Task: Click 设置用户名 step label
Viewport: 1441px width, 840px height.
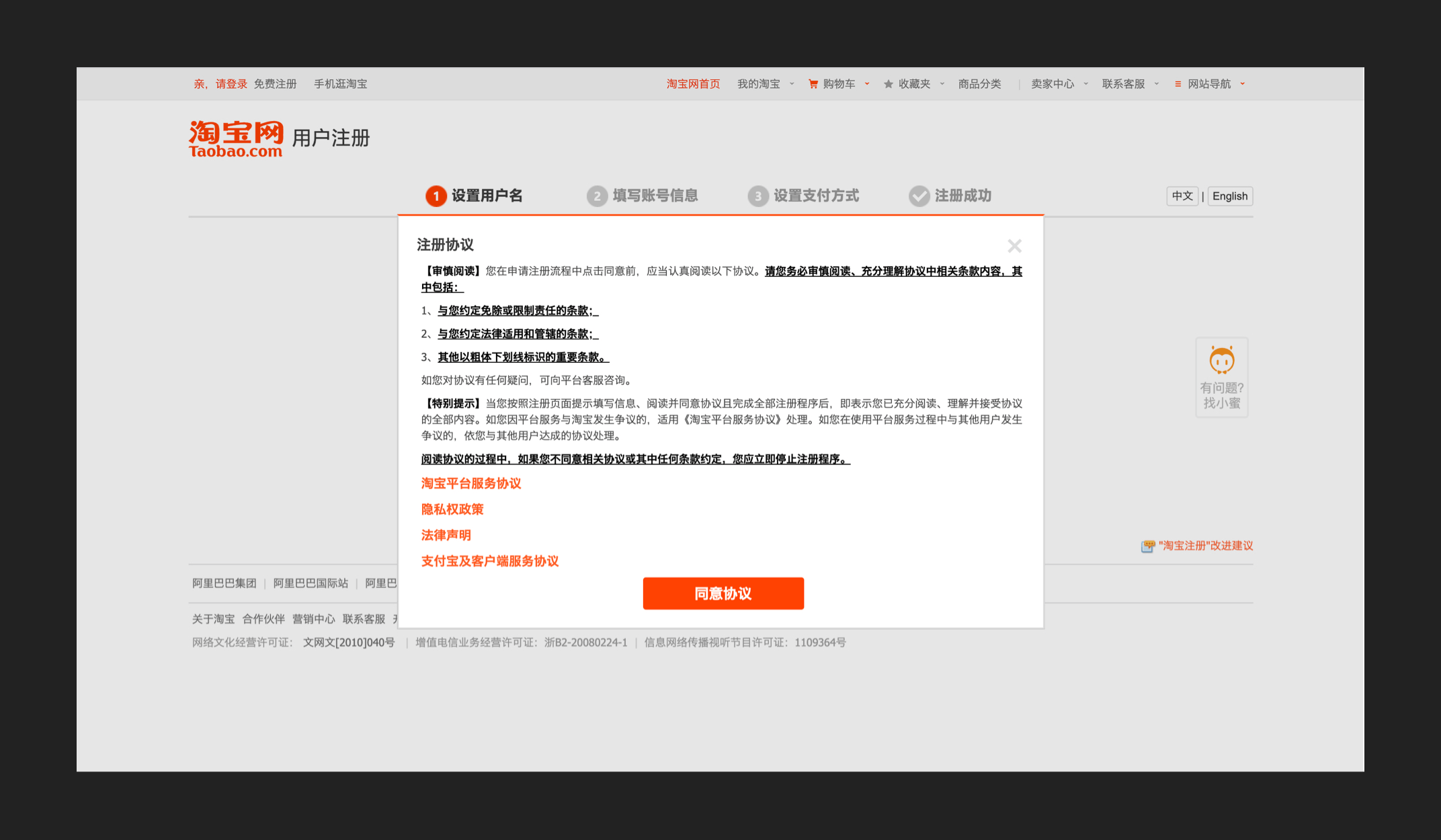Action: 487,196
